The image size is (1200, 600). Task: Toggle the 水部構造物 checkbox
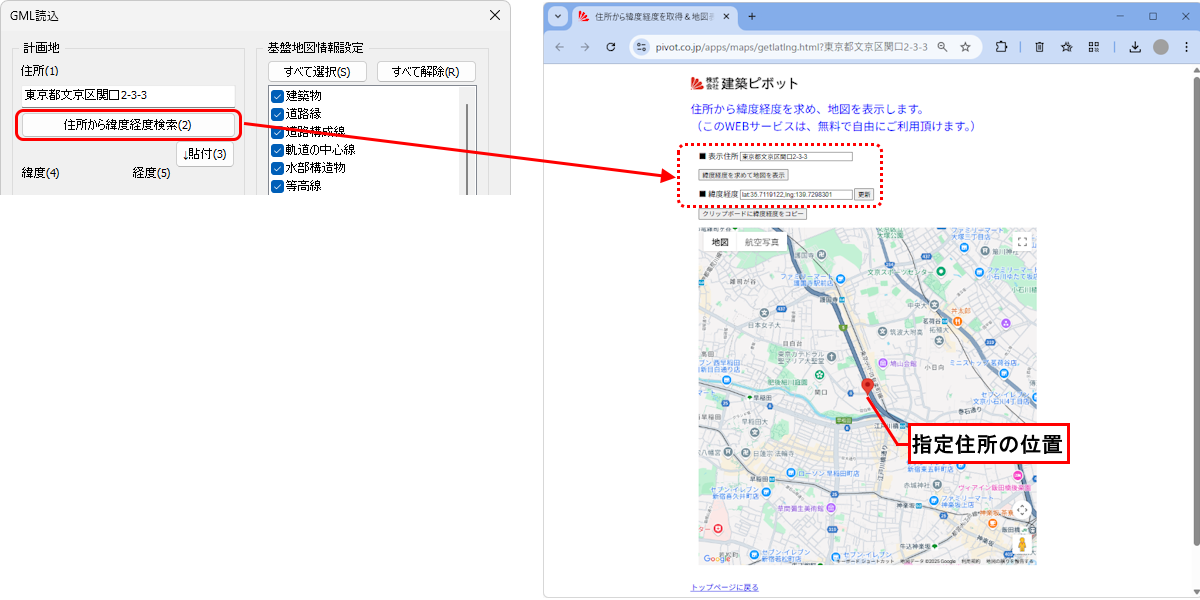click(278, 168)
